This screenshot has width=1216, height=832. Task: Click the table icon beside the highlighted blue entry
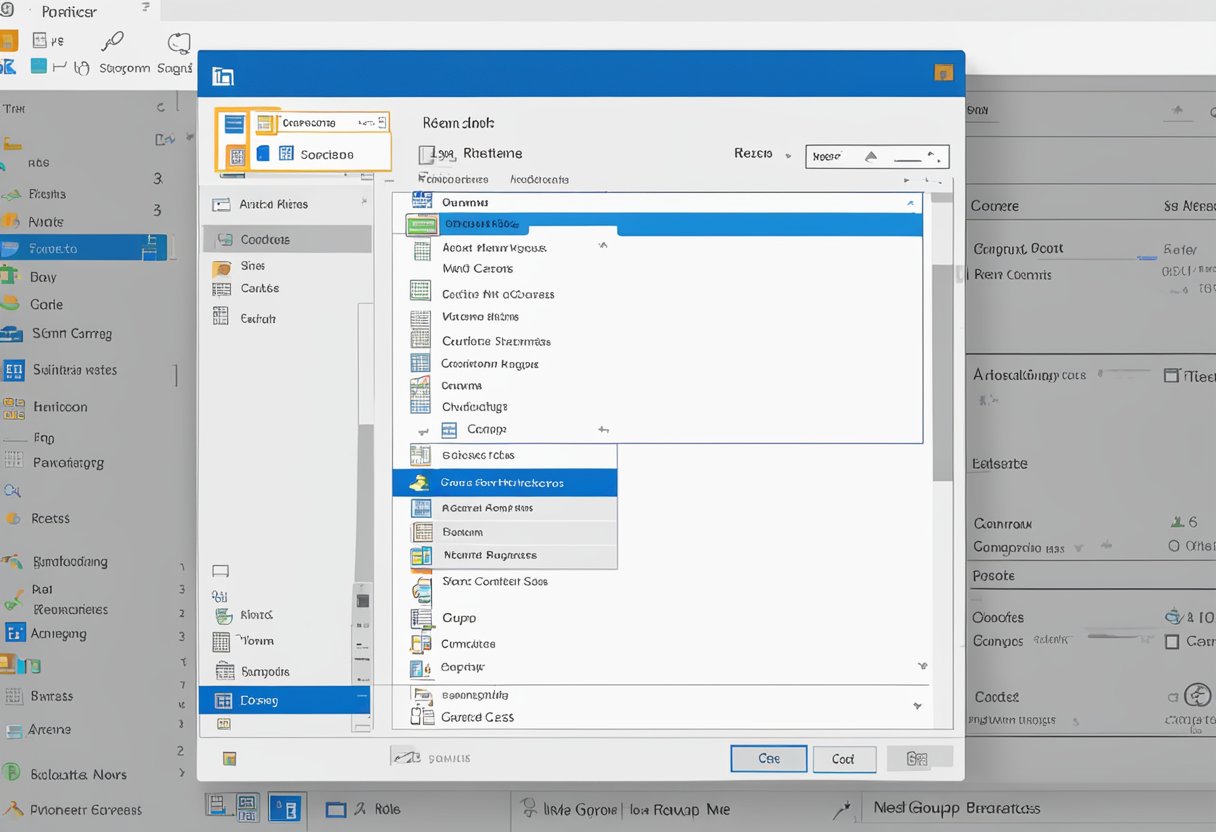(420, 224)
